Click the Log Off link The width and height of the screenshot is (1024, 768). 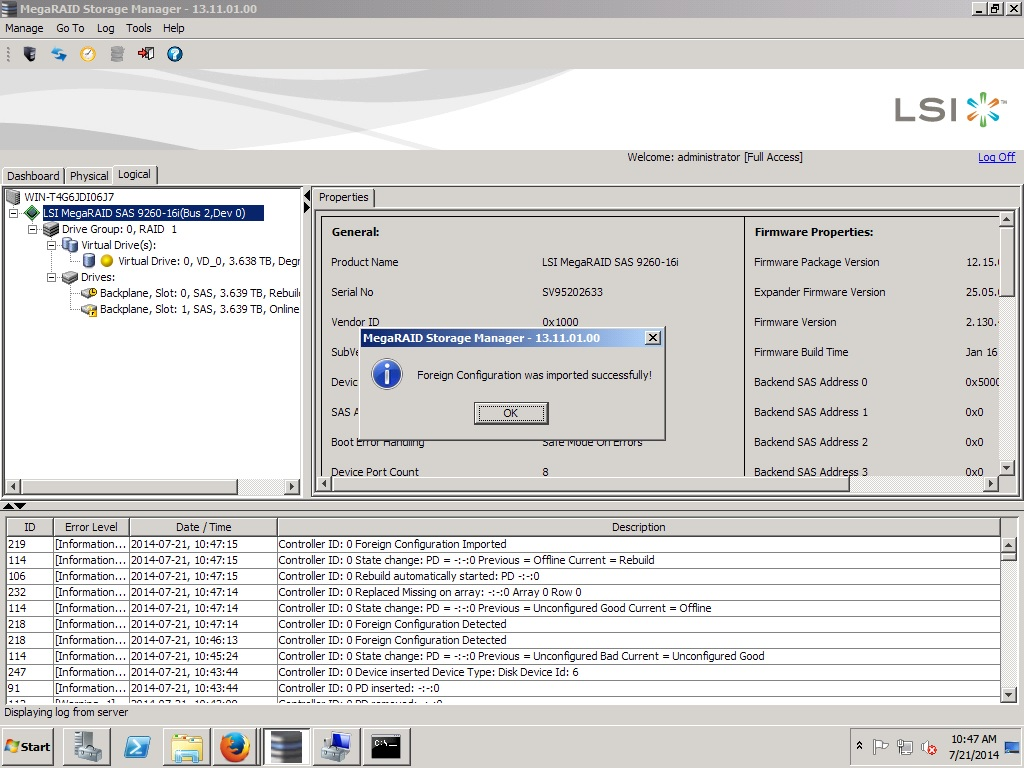point(996,157)
